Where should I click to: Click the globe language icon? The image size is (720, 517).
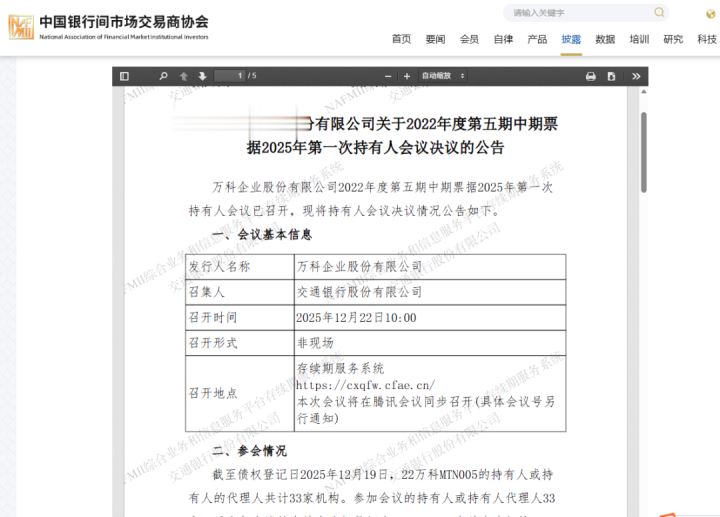710,14
